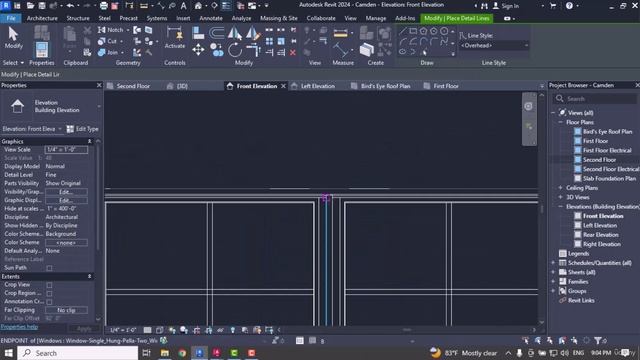Collapse the Floor Plans tree node
Image resolution: width=640 pixels, height=360 pixels.
pos(560,122)
